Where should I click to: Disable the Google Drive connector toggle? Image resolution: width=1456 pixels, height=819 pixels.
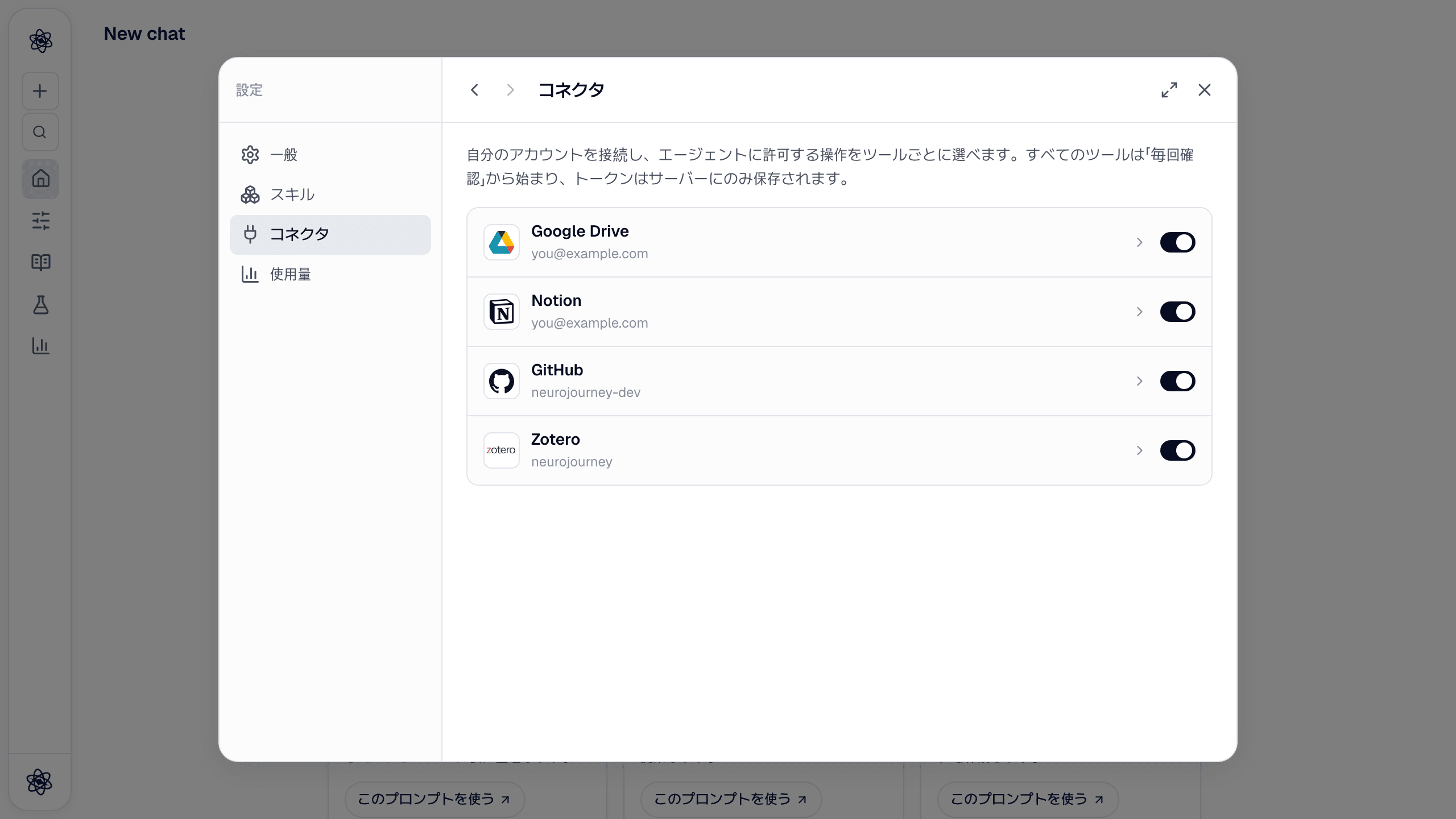[x=1177, y=242]
